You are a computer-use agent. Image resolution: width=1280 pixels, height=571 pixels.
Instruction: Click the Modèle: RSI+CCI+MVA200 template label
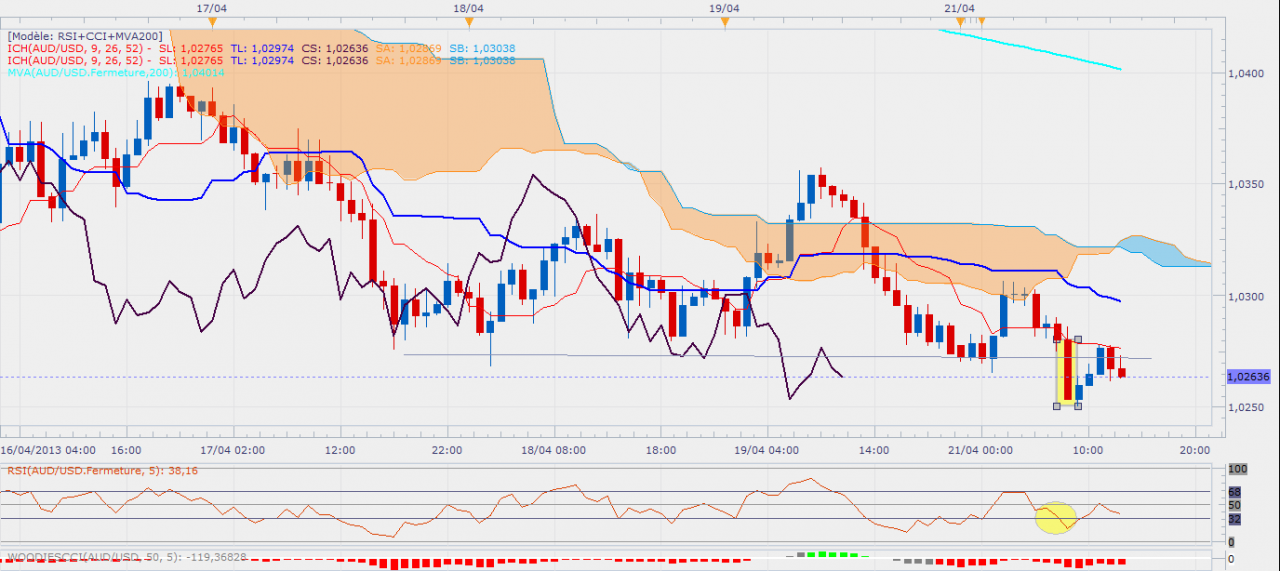(x=85, y=36)
